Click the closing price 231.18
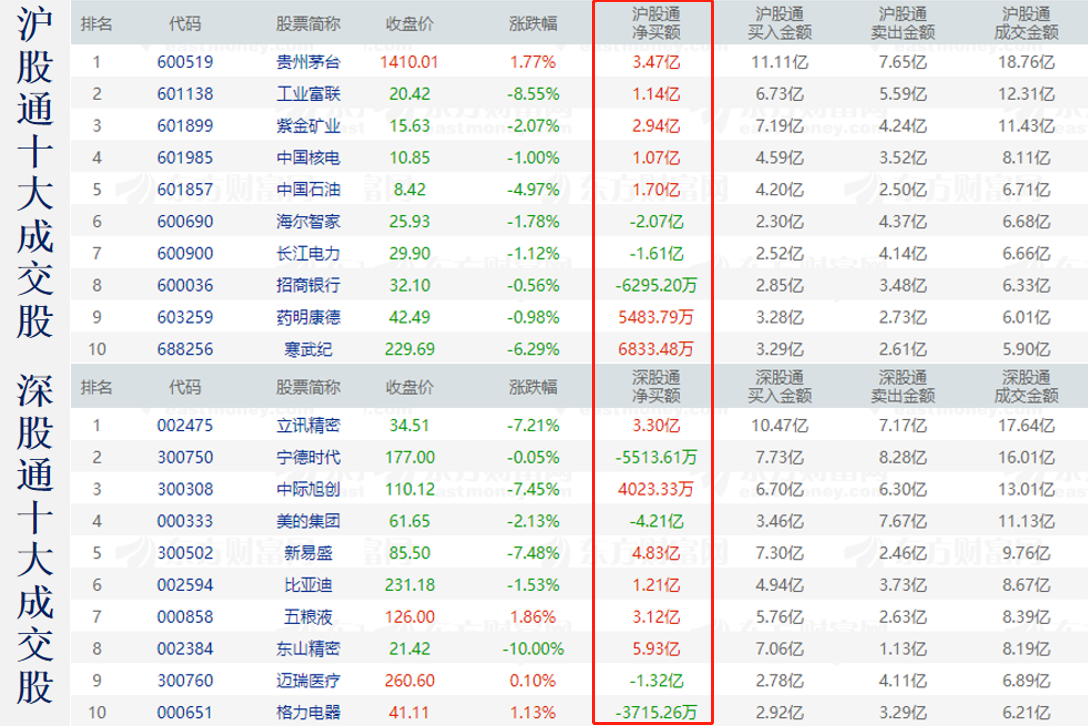Viewport: 1088px width, 726px height. (409, 585)
